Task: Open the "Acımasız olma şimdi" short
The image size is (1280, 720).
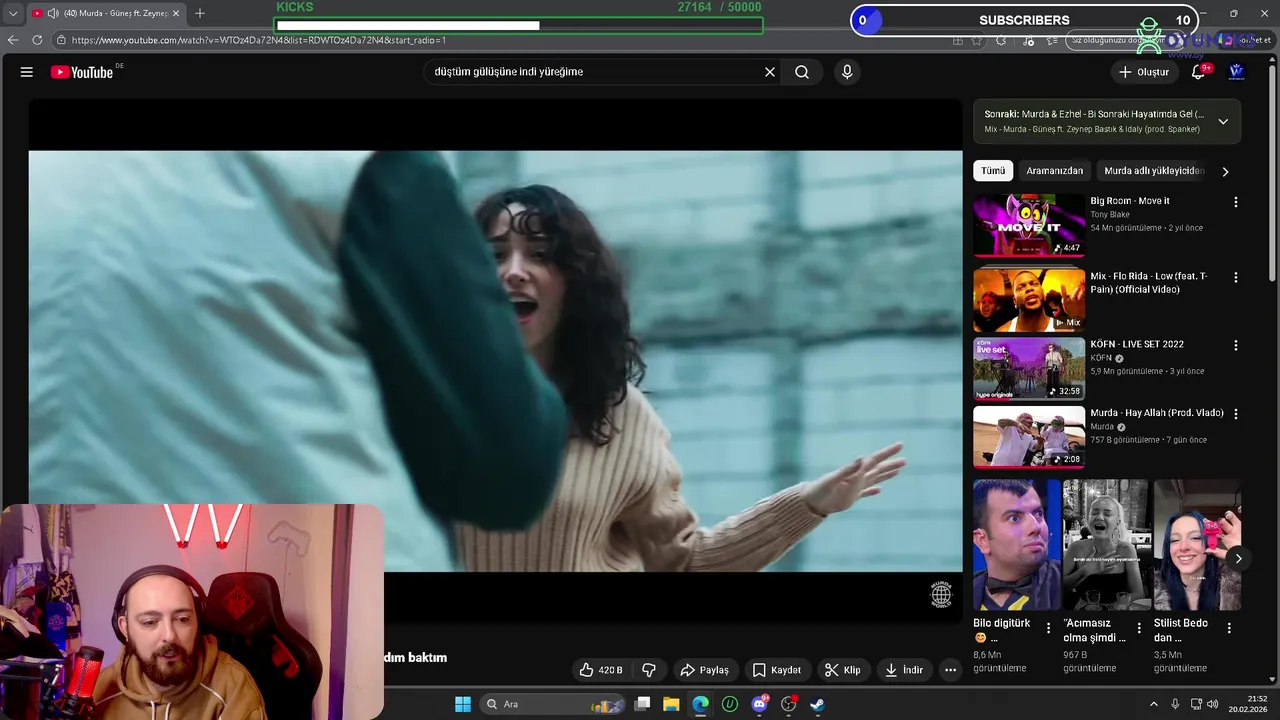Action: coord(1105,545)
